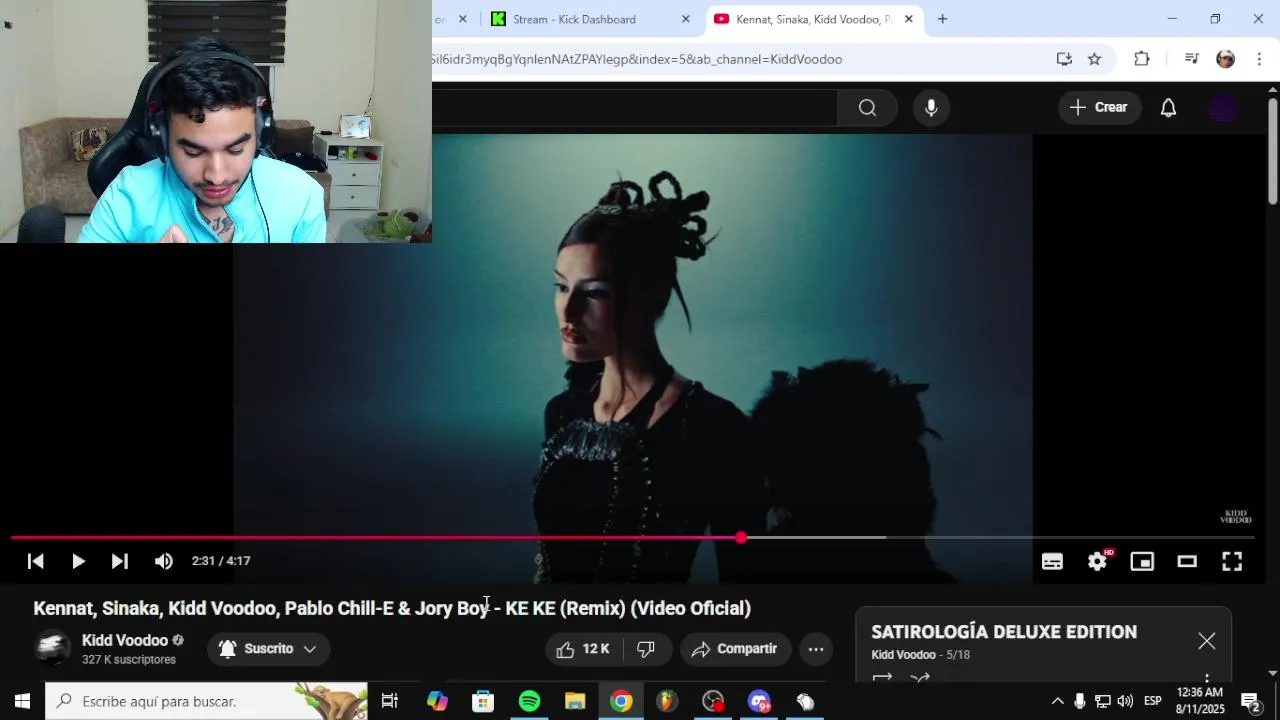
Task: Open Task View on taskbar
Action: tap(390, 701)
